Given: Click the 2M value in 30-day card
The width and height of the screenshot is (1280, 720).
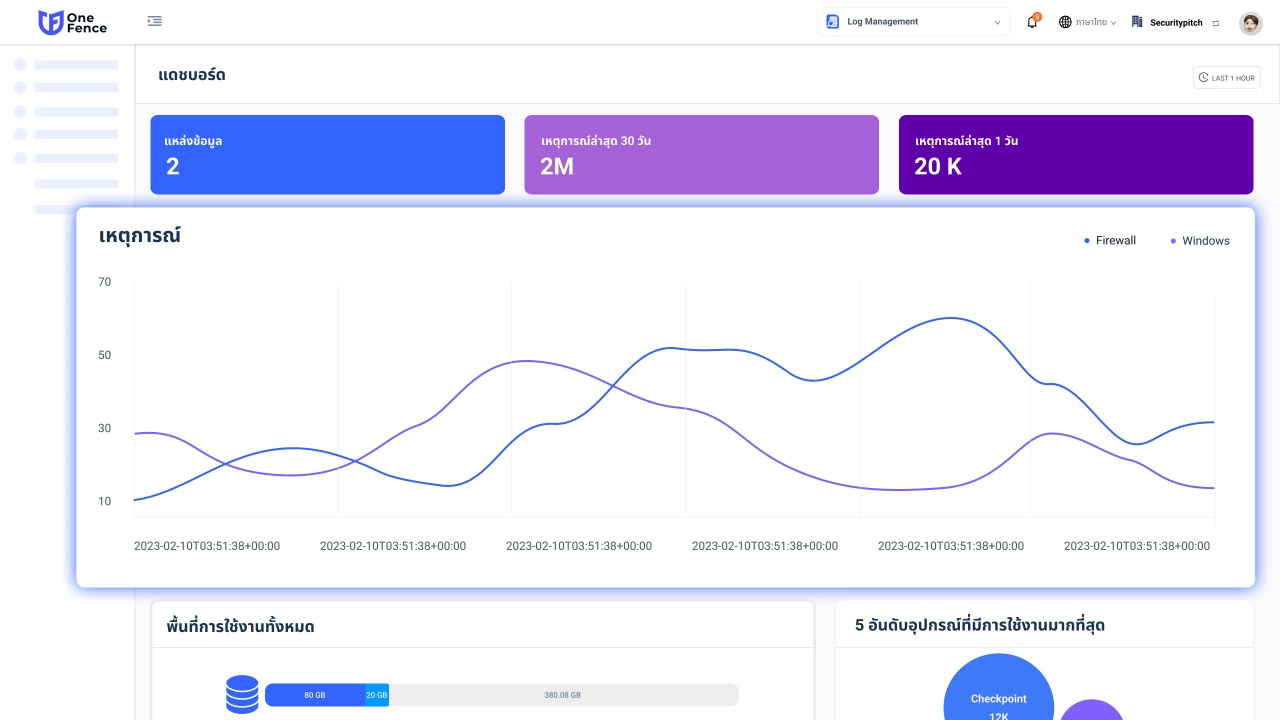Looking at the screenshot, I should click(x=557, y=166).
